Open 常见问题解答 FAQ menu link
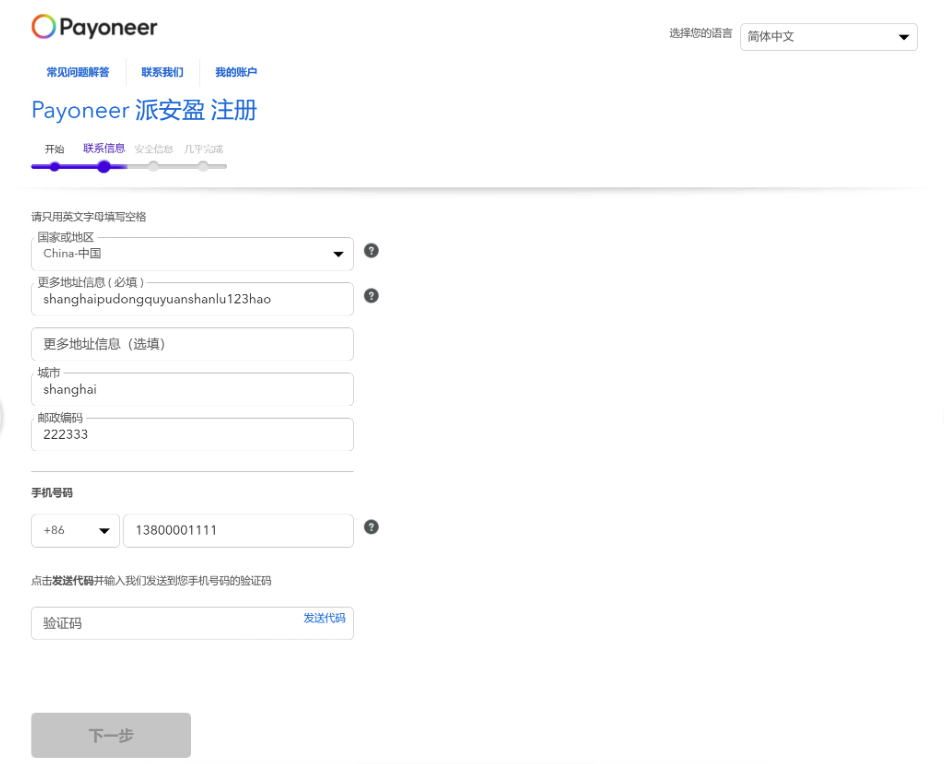Screen dimensions: 944x764 coord(78,73)
